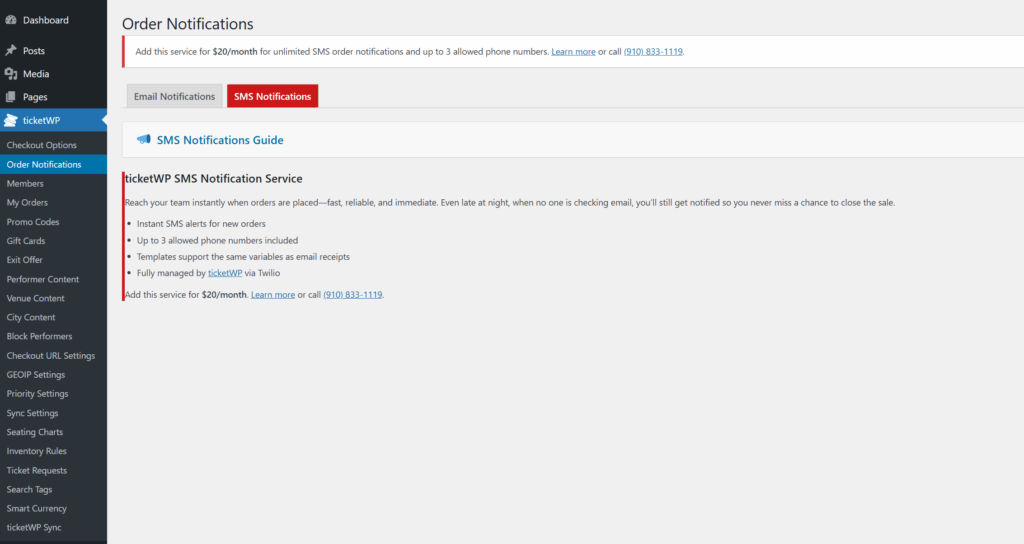Screen dimensions: 1024x544
Task: Click the ticketWP logo icon
Action: pyautogui.click(x=10, y=120)
